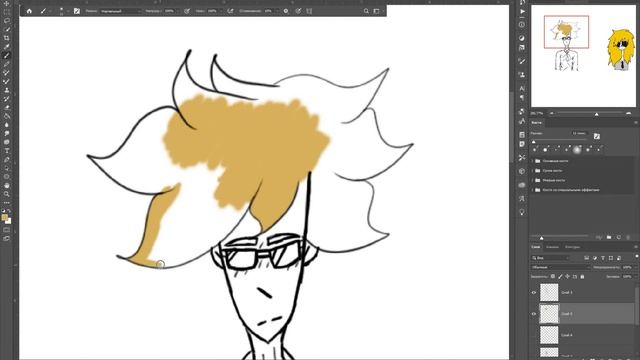Click the Navigator preview thumbnail
The image size is (640, 360).
click(583, 56)
